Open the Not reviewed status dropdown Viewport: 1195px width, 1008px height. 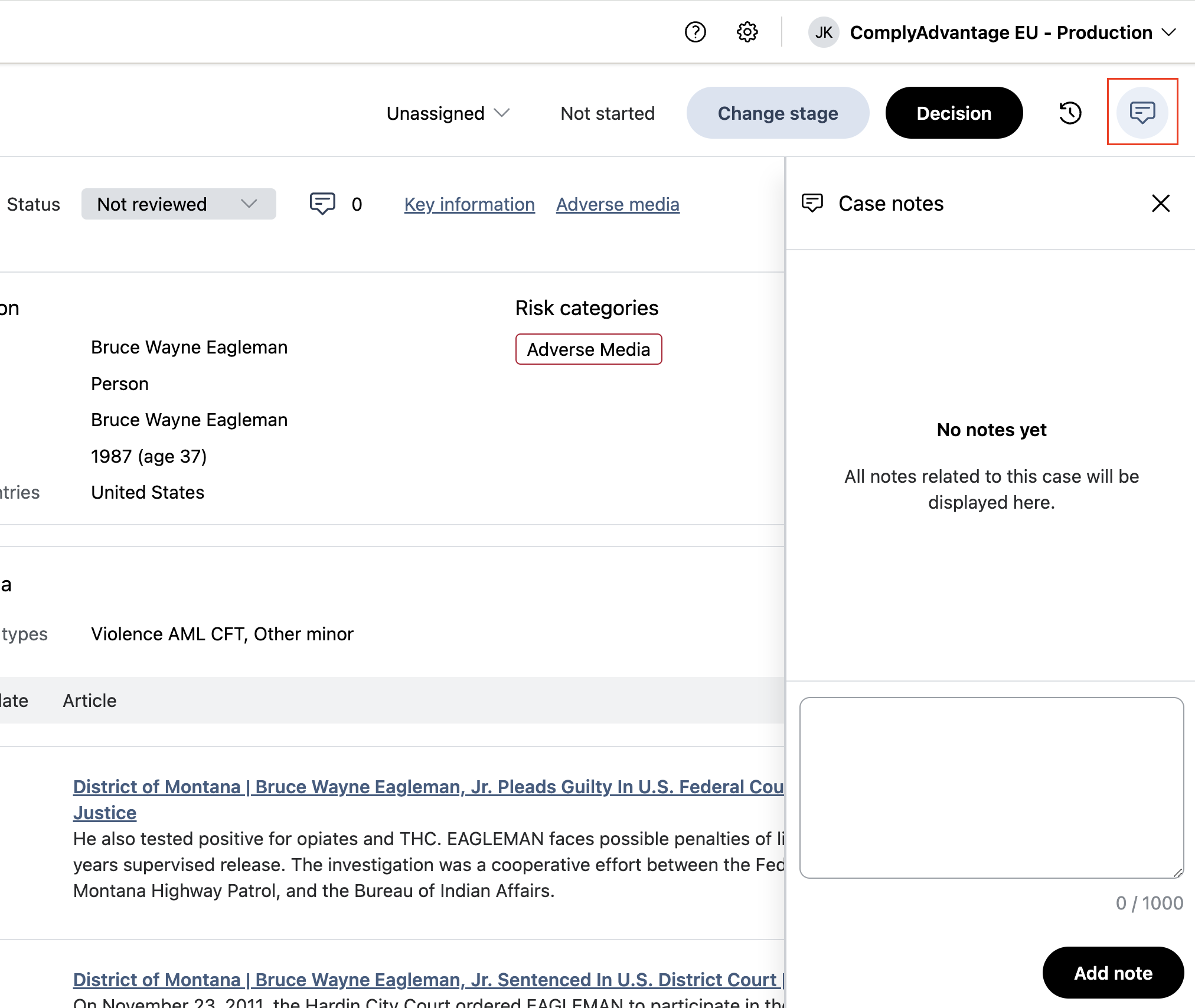[x=178, y=204]
